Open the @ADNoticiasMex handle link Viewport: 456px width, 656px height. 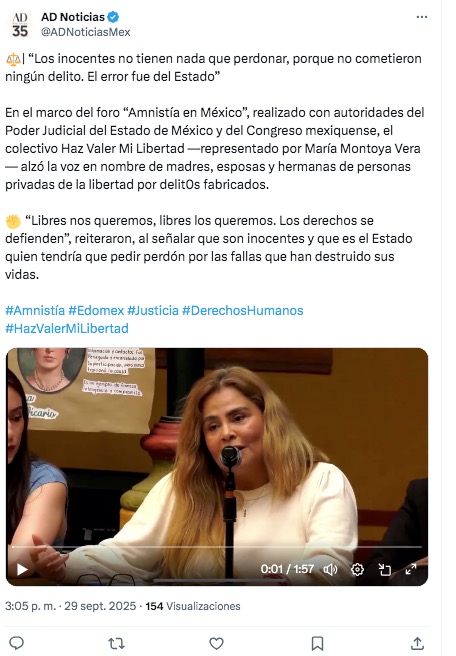click(85, 32)
